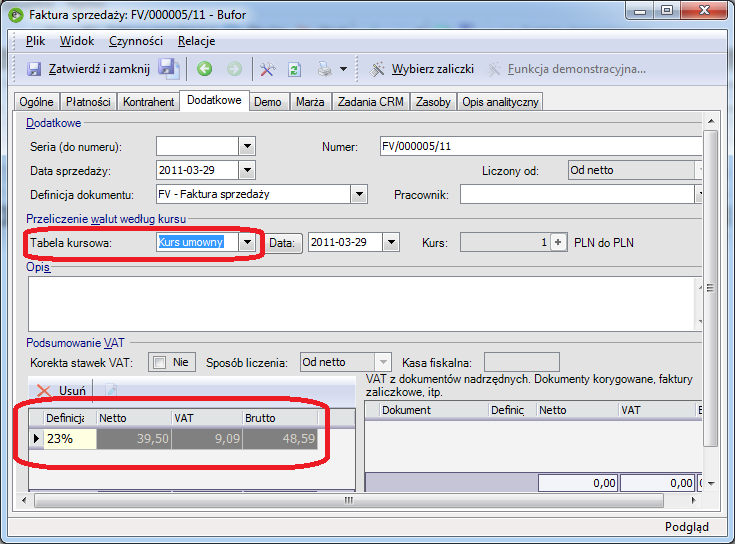735x544 pixels.
Task: Click the VAT value 9,09 cell
Action: click(x=207, y=439)
